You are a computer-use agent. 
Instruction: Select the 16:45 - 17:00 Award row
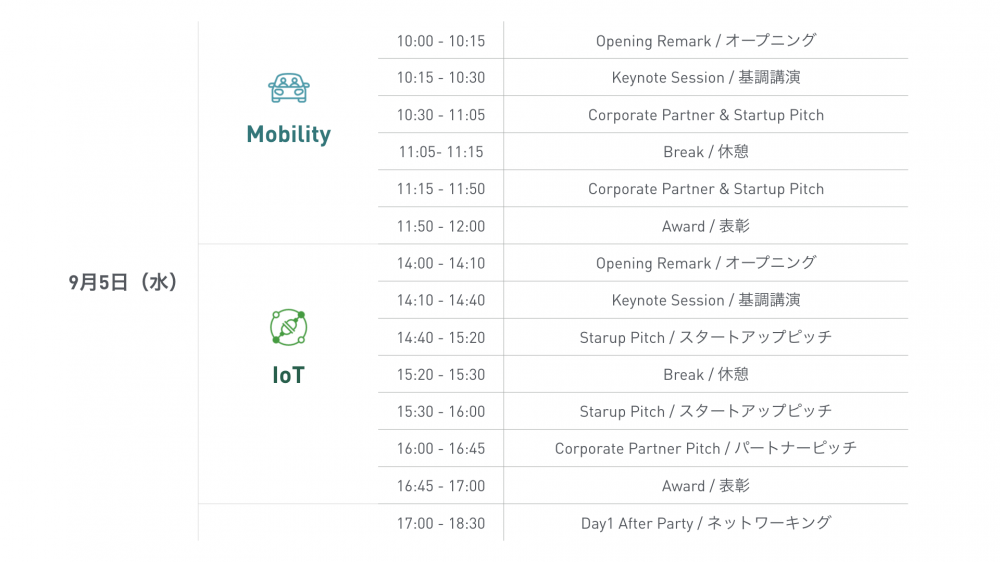tap(643, 485)
